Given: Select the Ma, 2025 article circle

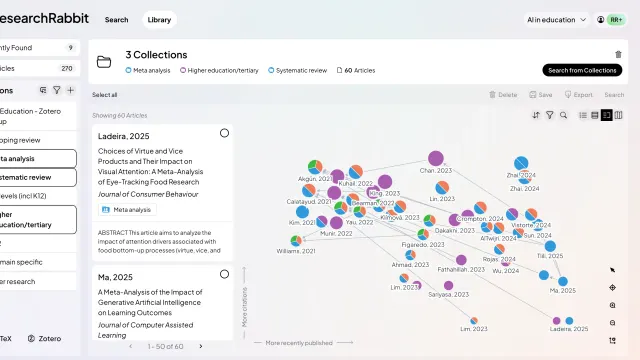Looking at the screenshot, I should click(x=224, y=274).
